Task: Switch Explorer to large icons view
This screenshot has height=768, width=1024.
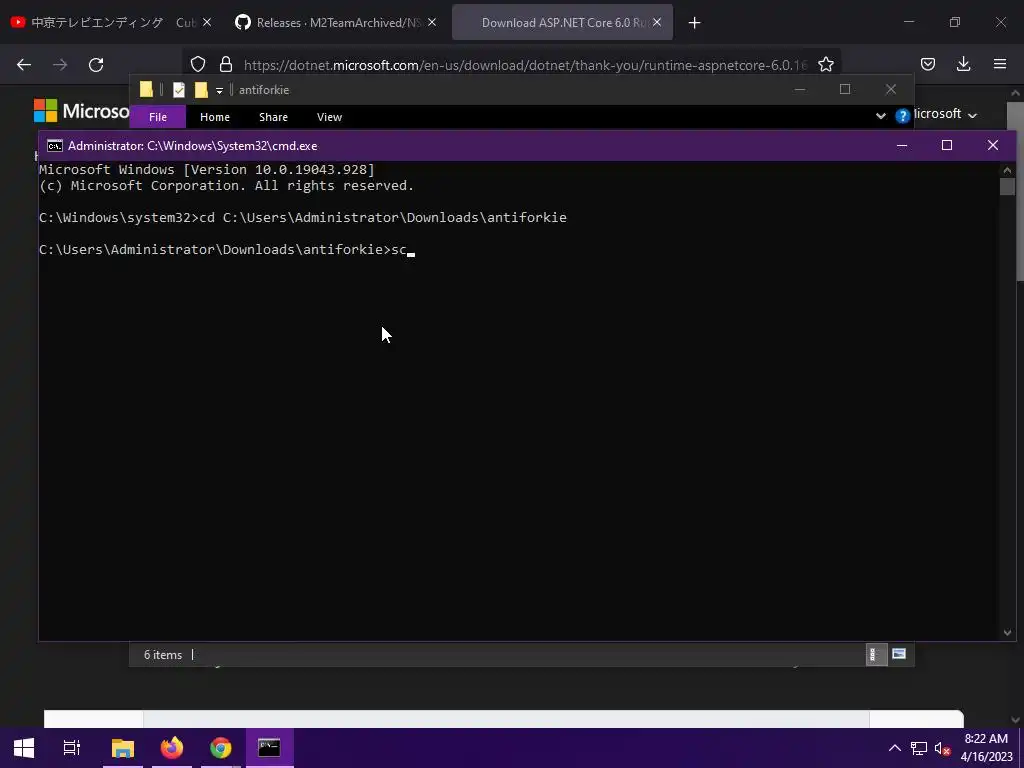Action: 899,654
